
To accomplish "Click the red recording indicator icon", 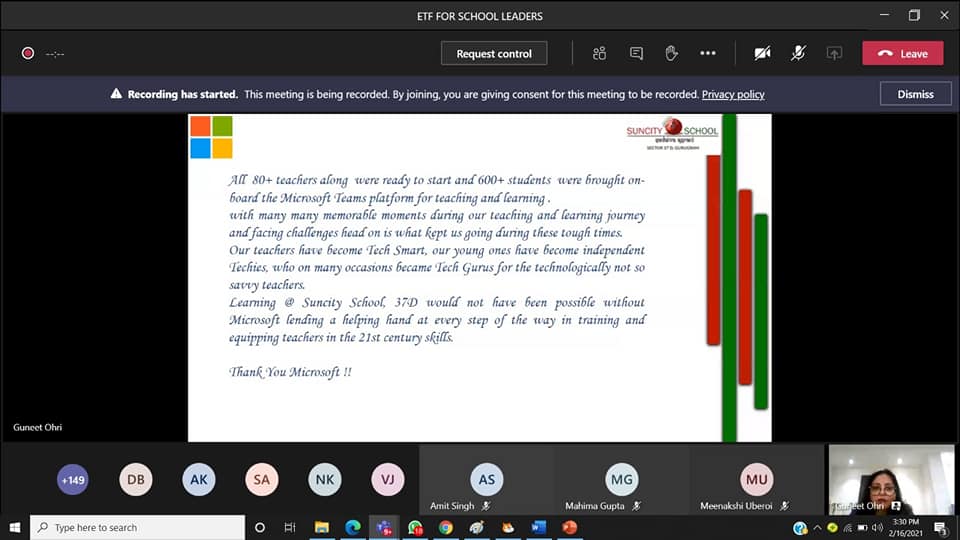I will coord(28,53).
